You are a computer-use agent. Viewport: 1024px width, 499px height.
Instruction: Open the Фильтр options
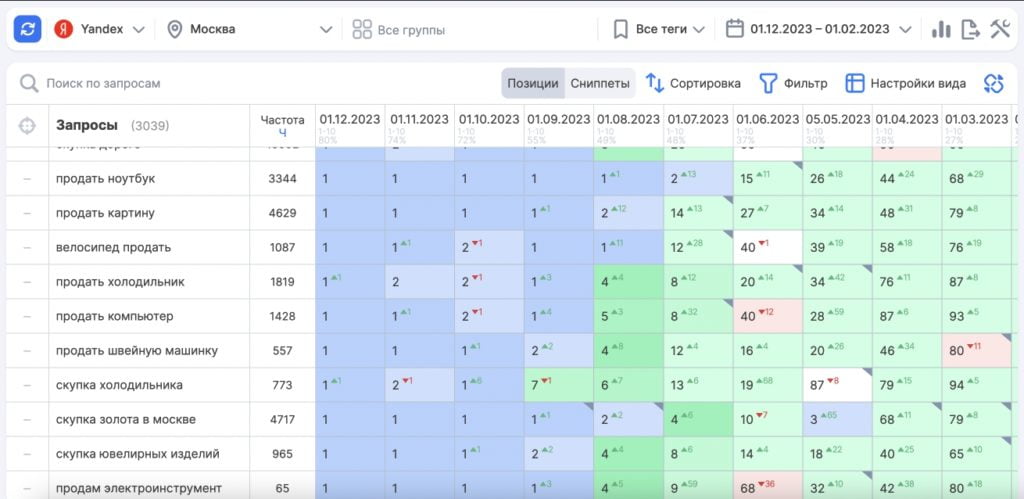(x=794, y=83)
